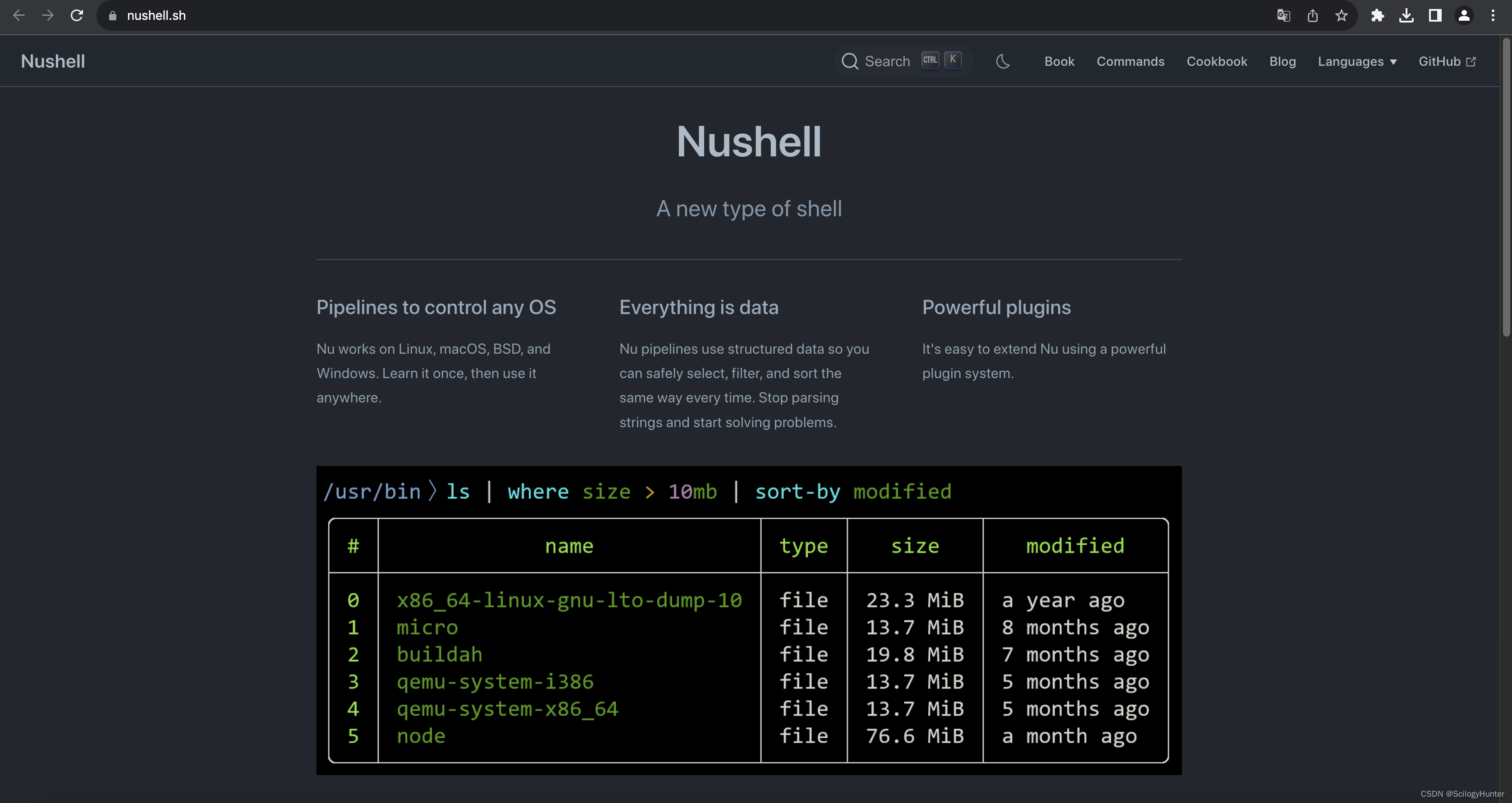Click the 'A new type of shell' tagline

(x=749, y=209)
